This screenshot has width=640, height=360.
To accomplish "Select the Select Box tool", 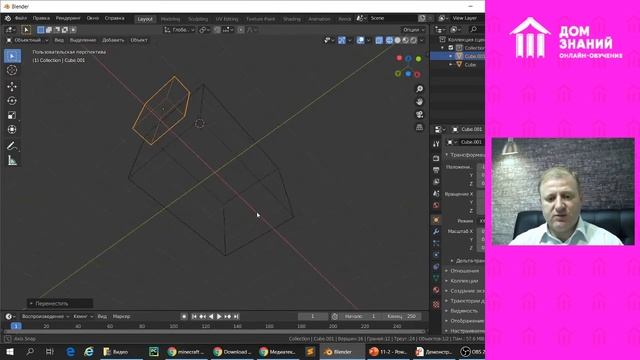I will point(12,56).
